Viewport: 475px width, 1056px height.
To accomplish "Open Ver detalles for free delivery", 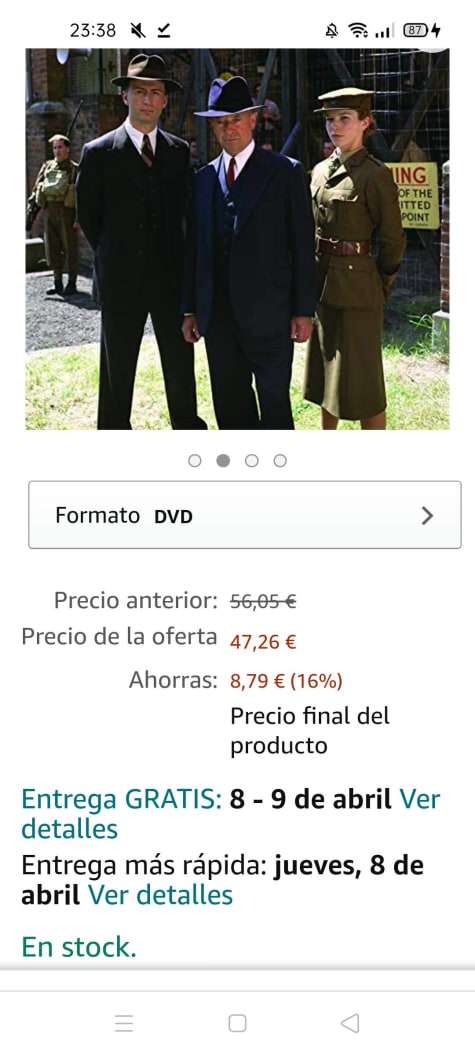I will (x=69, y=828).
